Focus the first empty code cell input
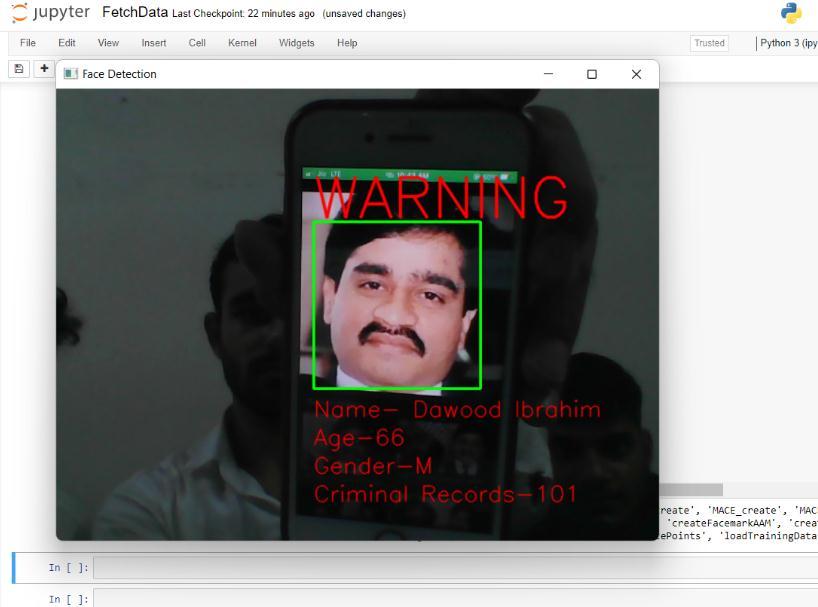This screenshot has width=818, height=607. tap(455, 567)
